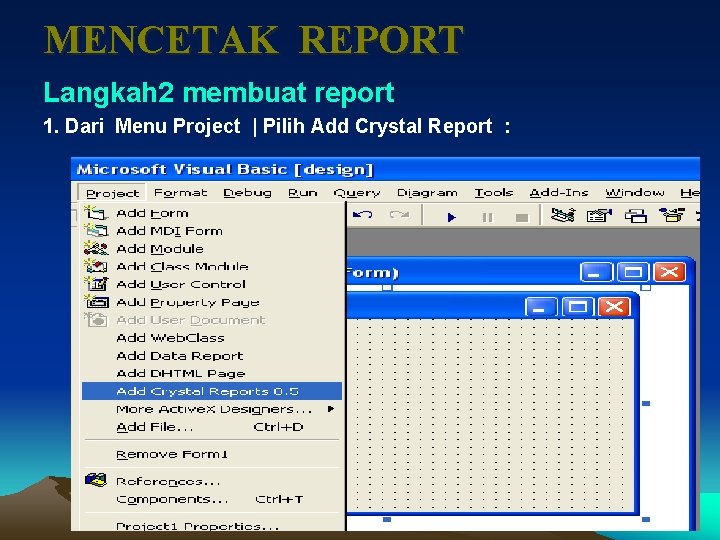Click the Add Module icon

[96, 248]
